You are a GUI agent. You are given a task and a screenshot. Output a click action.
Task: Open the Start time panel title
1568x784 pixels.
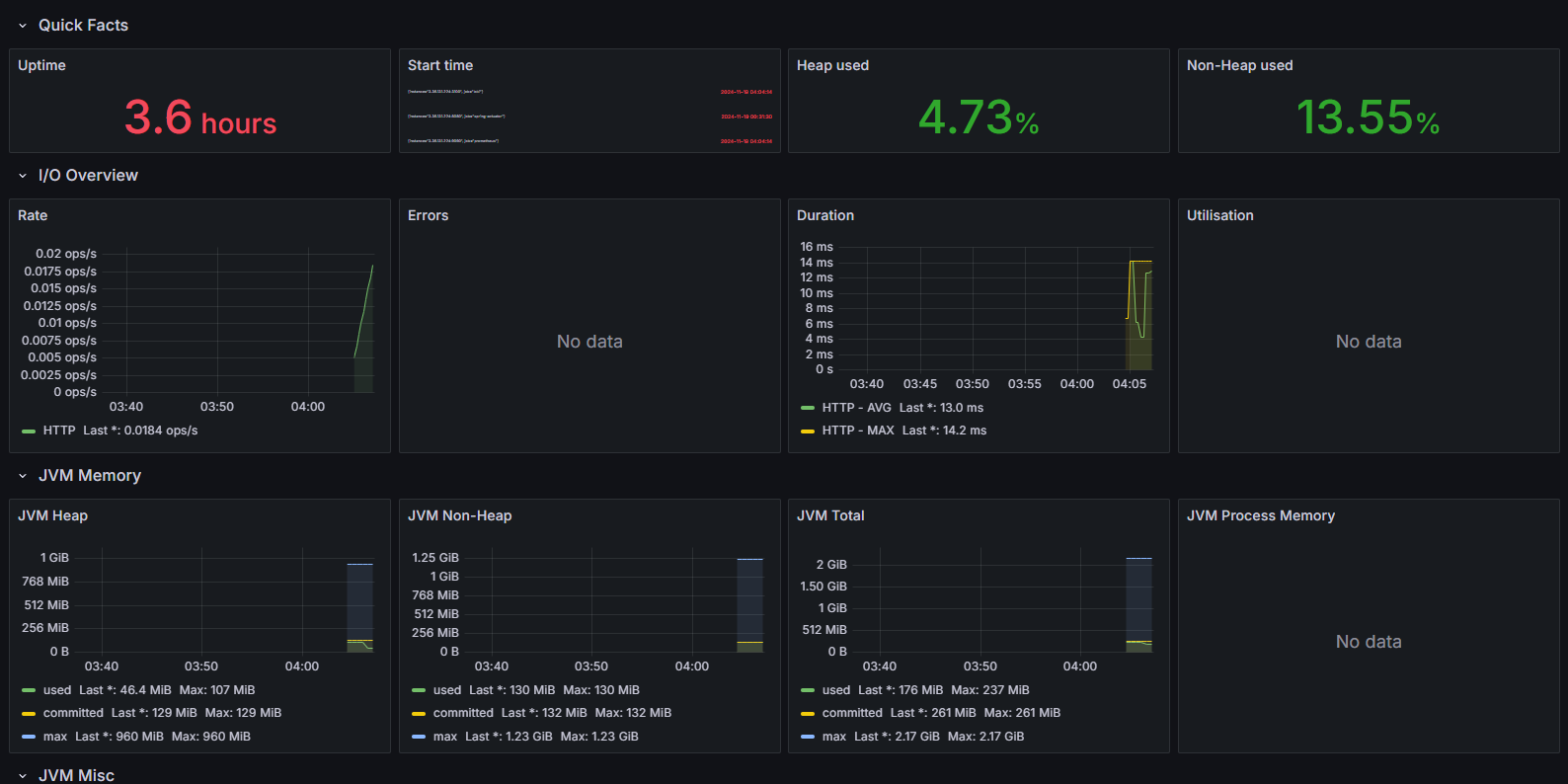tap(440, 65)
